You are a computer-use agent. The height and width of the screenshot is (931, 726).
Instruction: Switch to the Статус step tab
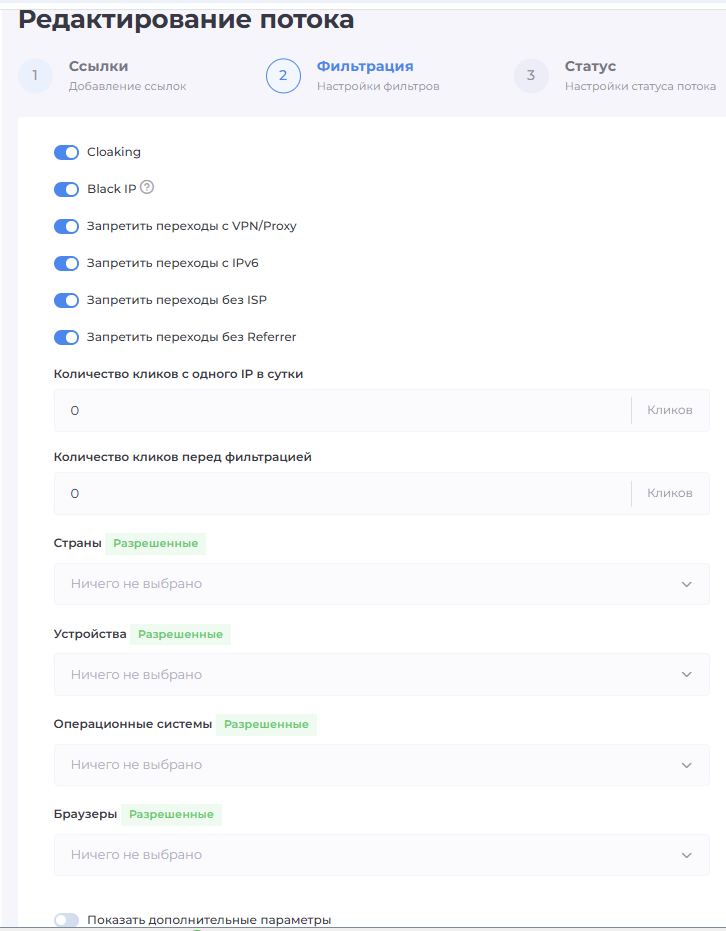click(590, 67)
